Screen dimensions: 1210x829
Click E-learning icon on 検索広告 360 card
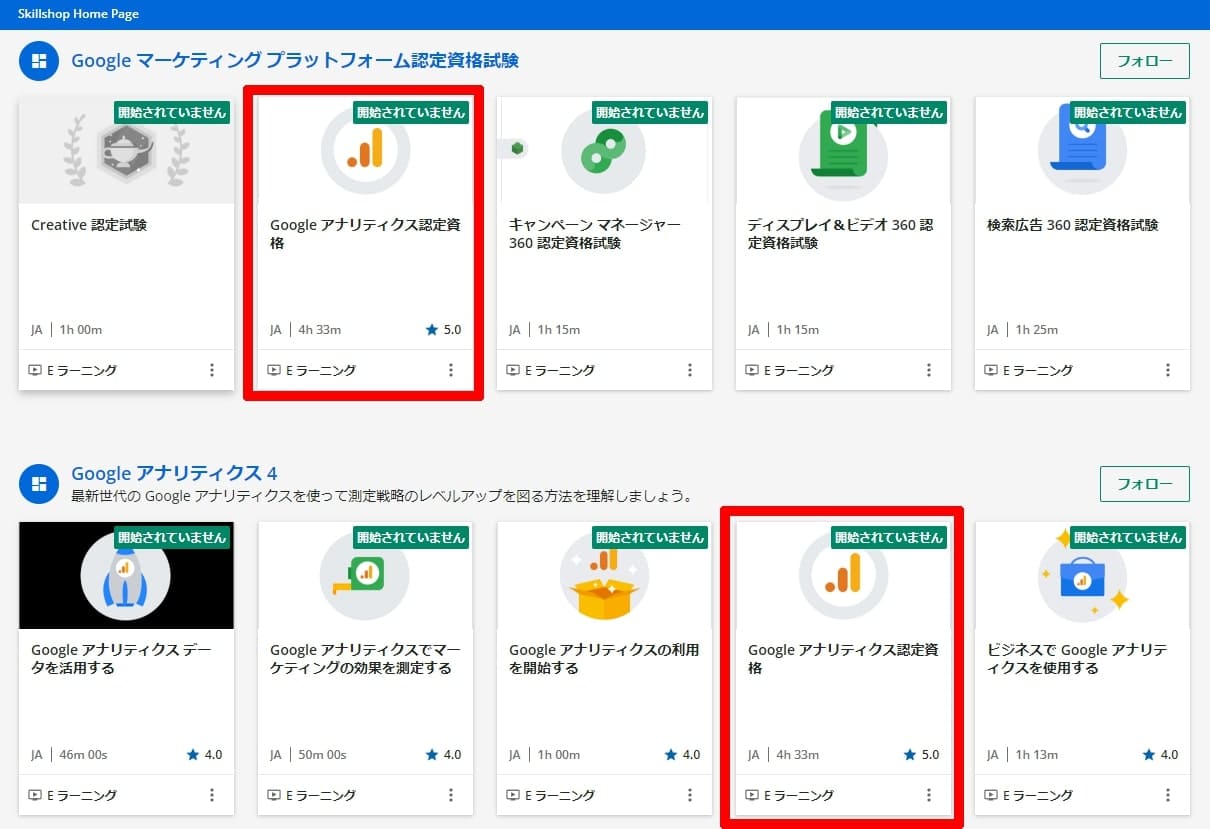click(x=992, y=370)
